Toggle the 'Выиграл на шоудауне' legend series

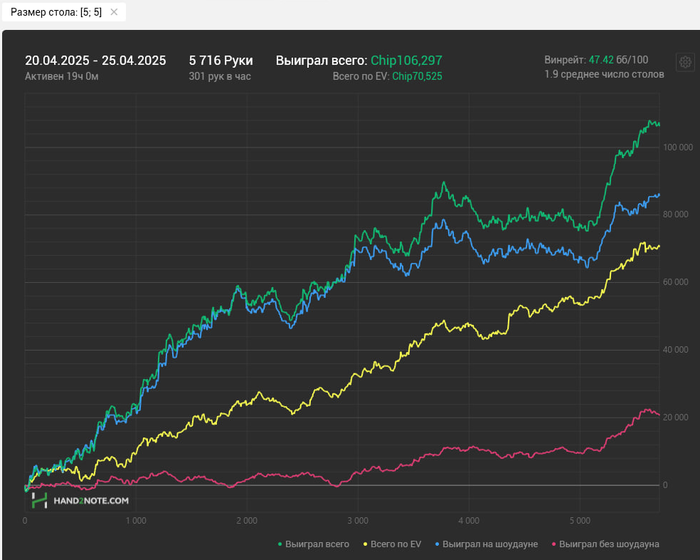[486, 544]
